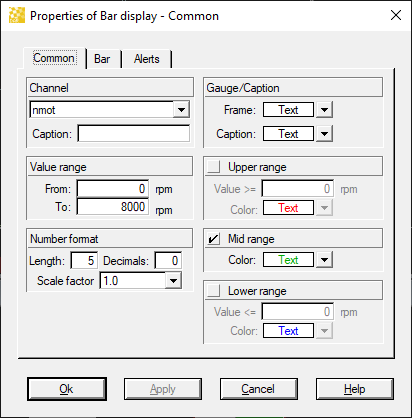Image resolution: width=412 pixels, height=418 pixels.
Task: Switch to the Alerts tab
Action: click(147, 59)
